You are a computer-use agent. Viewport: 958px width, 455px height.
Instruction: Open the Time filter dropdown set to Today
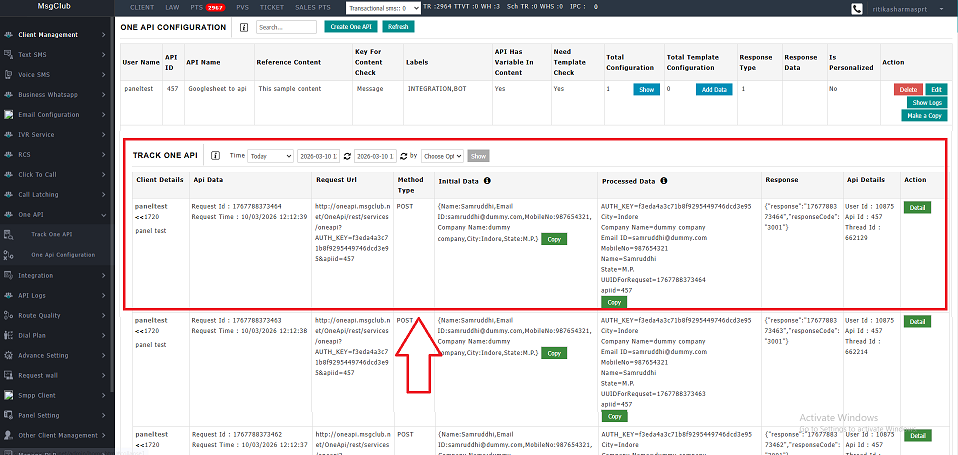[270, 156]
